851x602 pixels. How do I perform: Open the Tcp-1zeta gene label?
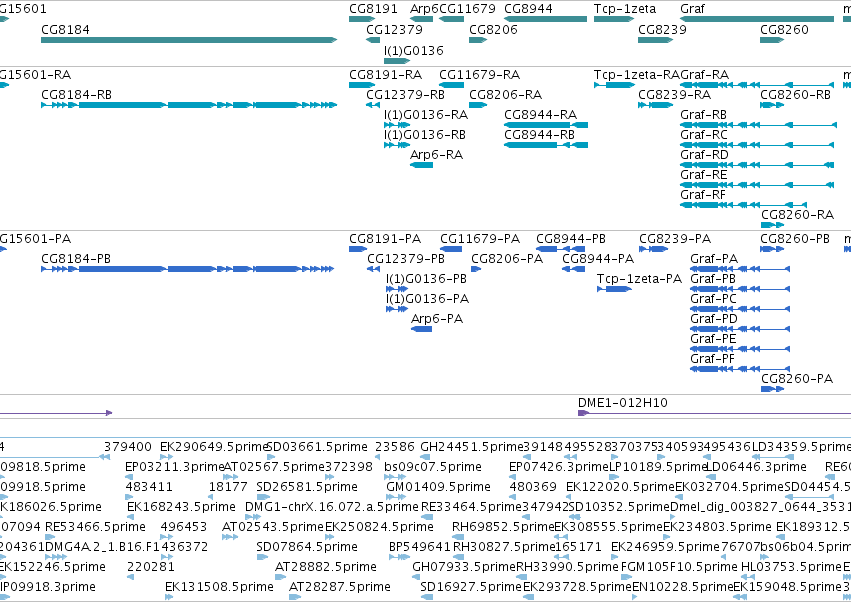tap(625, 9)
